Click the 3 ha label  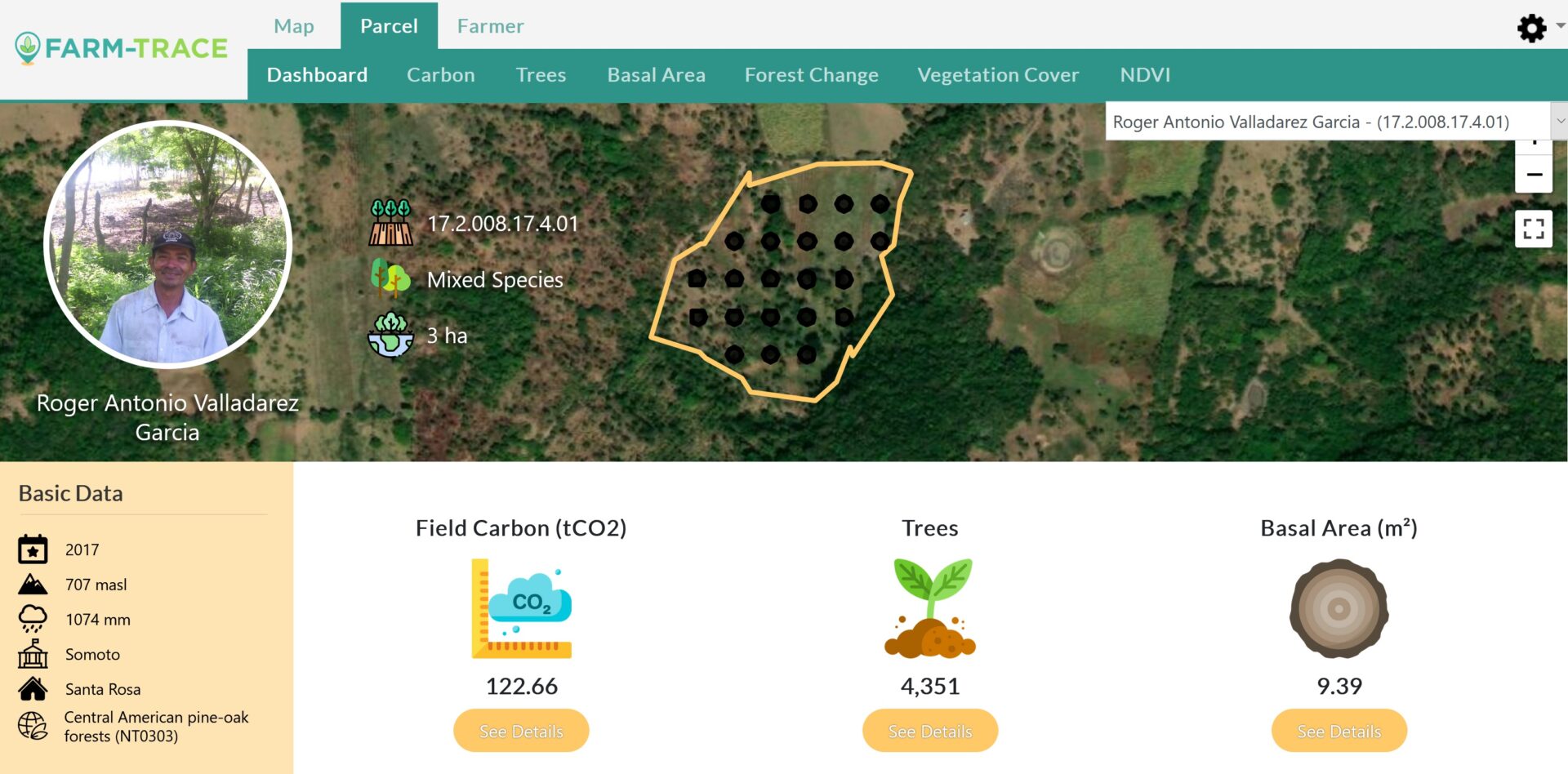coord(448,336)
